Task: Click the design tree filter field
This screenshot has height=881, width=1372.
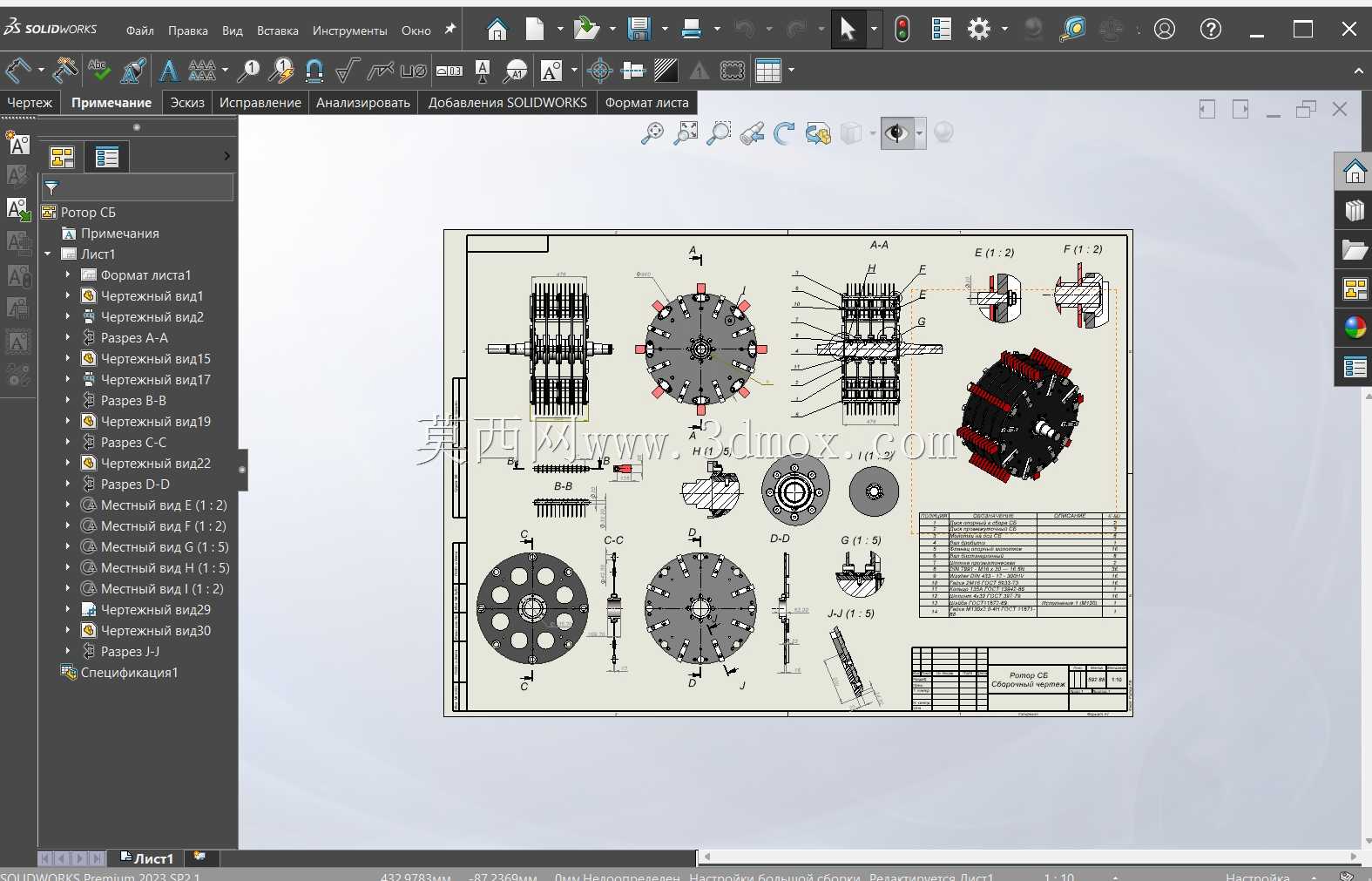Action: point(138,187)
